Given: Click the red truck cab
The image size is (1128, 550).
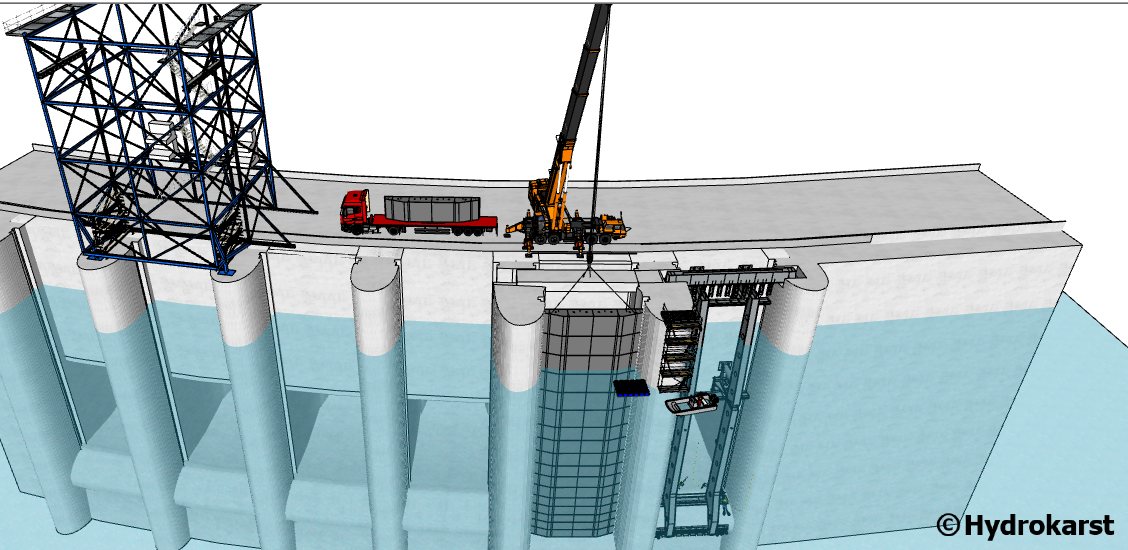Looking at the screenshot, I should [x=355, y=211].
